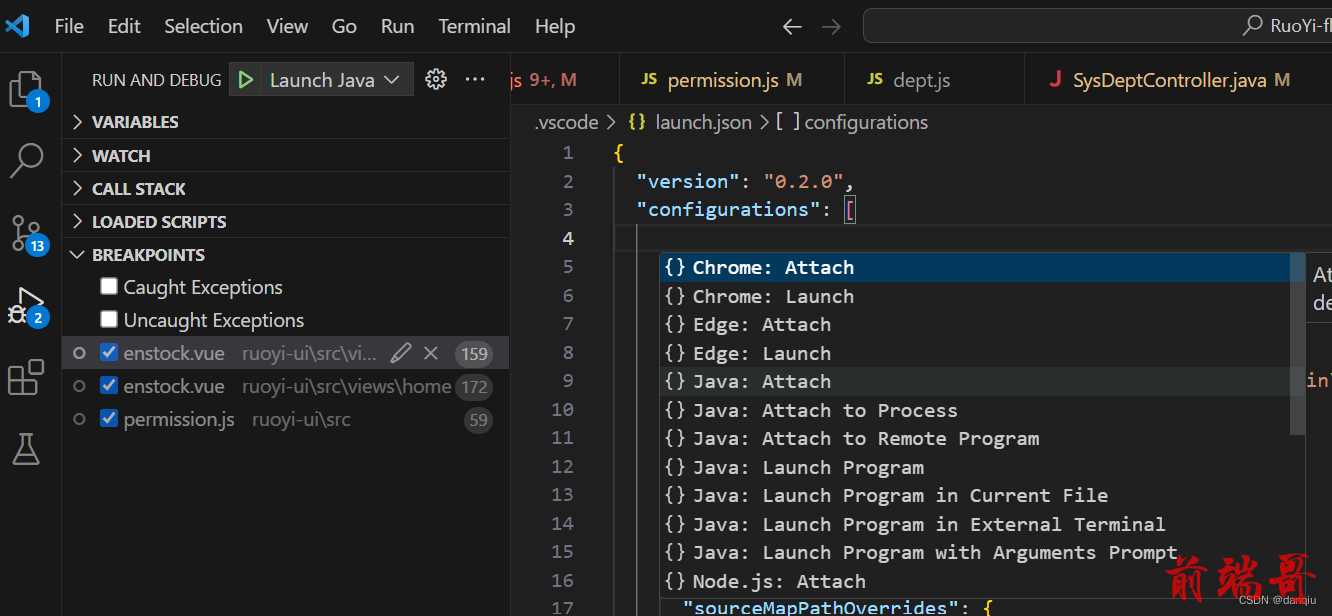Open the Terminal menu
Viewport: 1332px width, 616px height.
475,27
